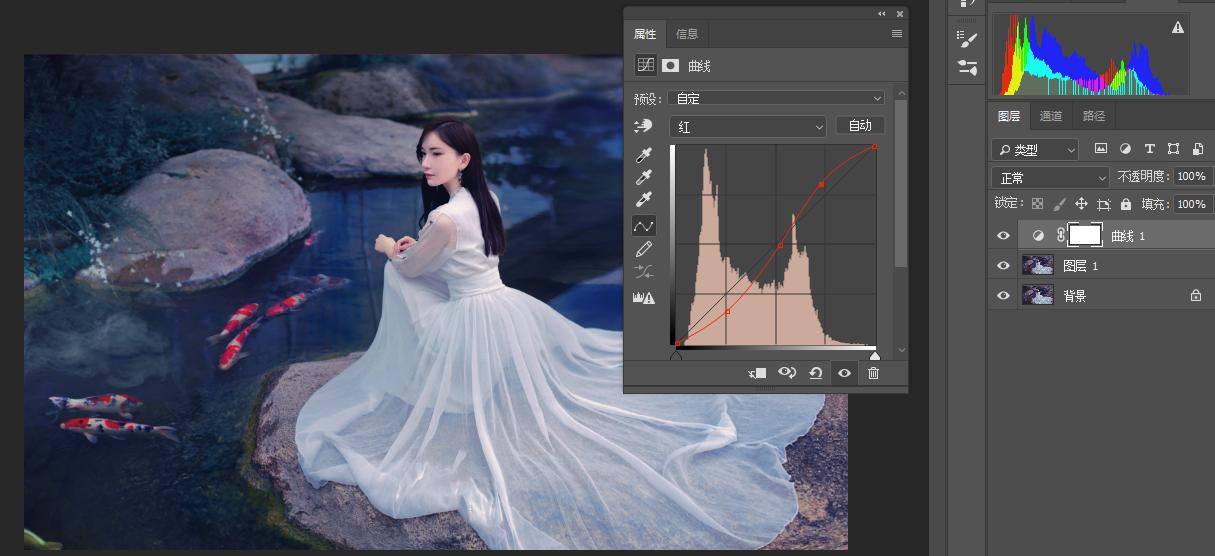Hide the 图层 1 layer

tap(1004, 266)
